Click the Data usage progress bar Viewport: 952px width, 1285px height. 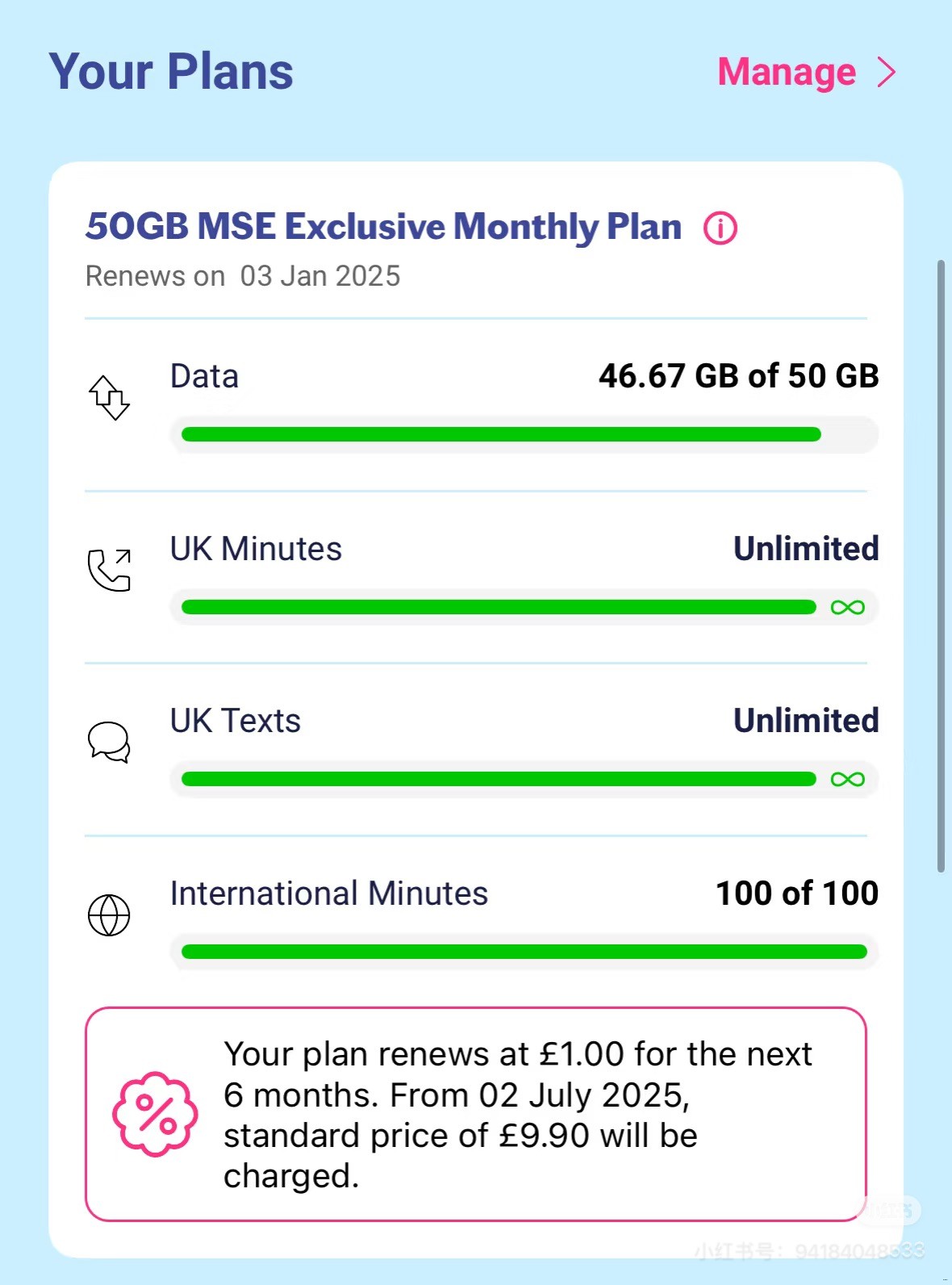tap(501, 434)
